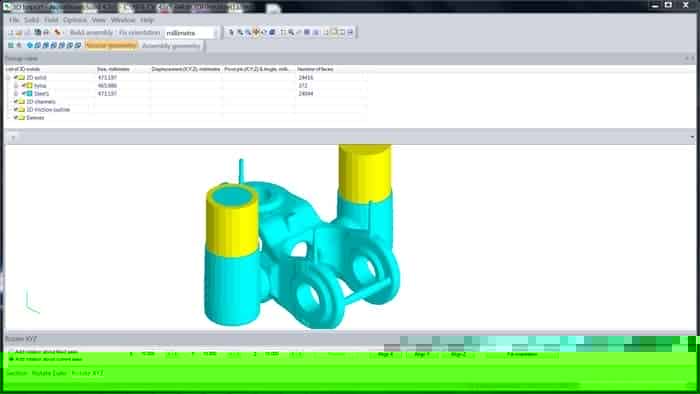
Task: Click the pointer select tool icon
Action: [231, 32]
